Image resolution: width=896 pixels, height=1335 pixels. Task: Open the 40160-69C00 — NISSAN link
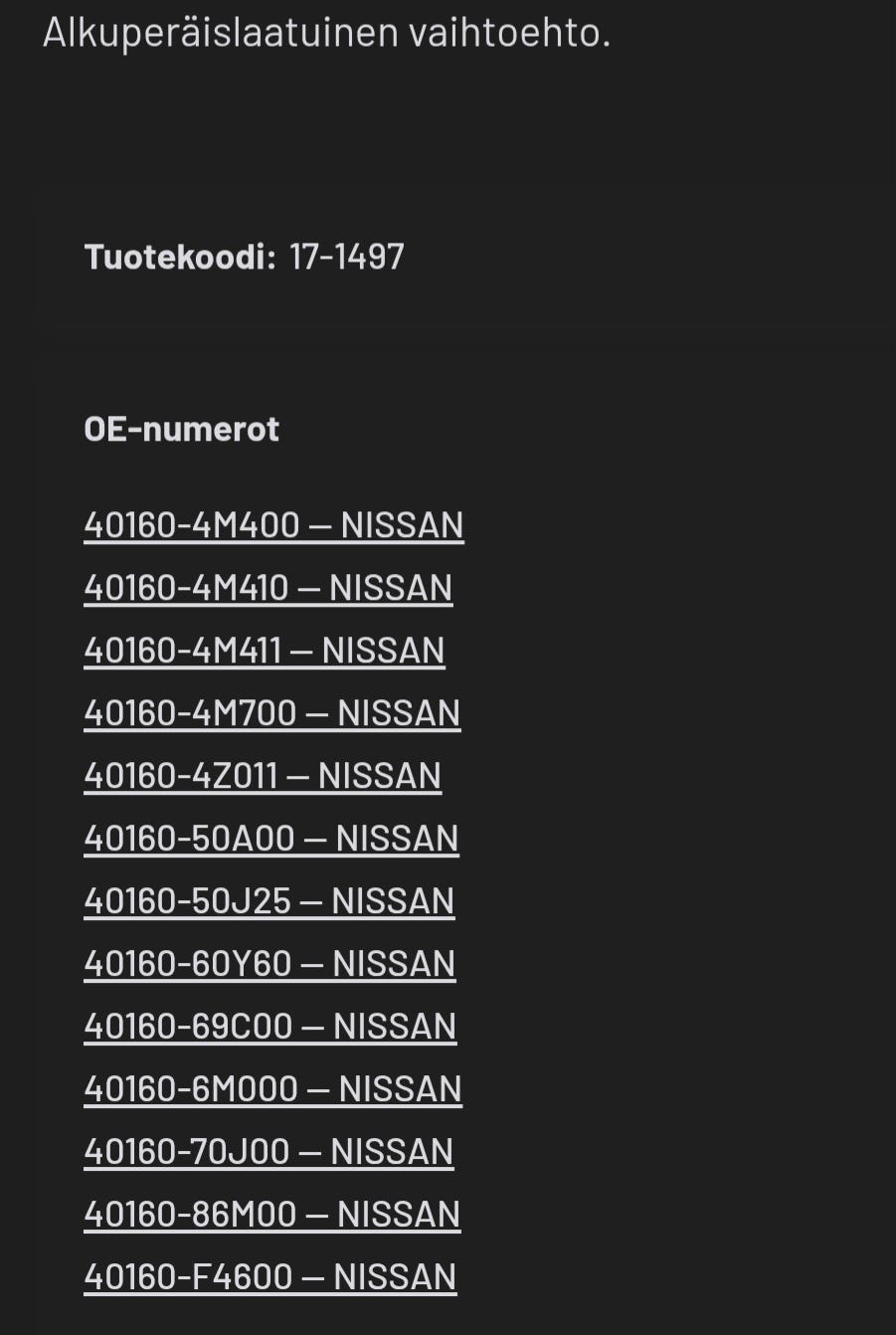(270, 1027)
